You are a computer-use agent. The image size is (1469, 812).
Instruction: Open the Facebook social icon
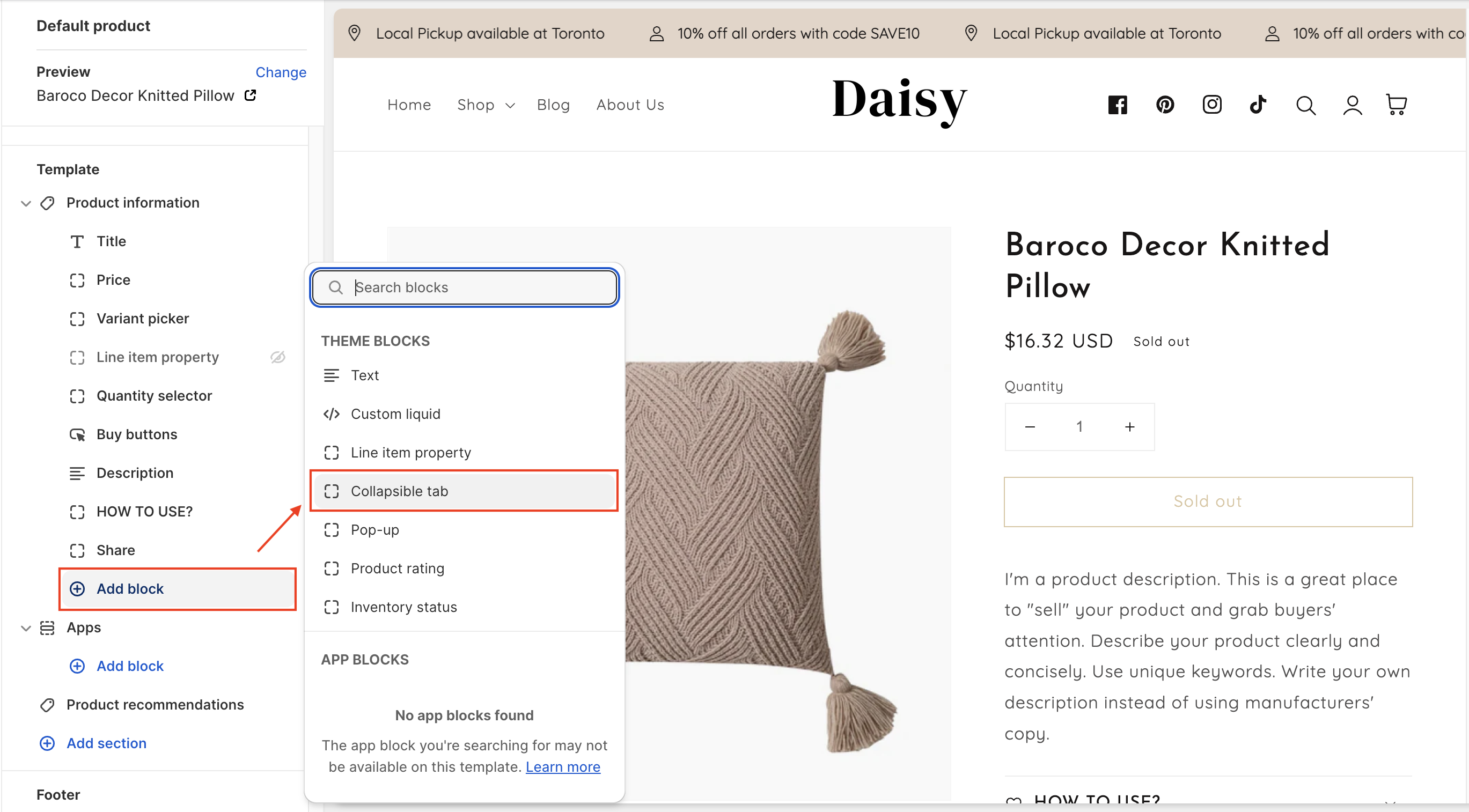point(1117,105)
